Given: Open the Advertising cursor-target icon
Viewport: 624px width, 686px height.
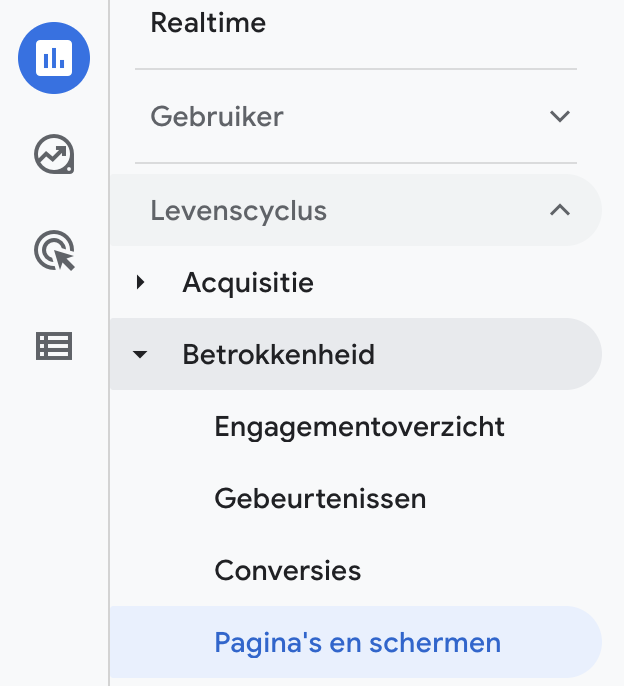Looking at the screenshot, I should (x=54, y=251).
